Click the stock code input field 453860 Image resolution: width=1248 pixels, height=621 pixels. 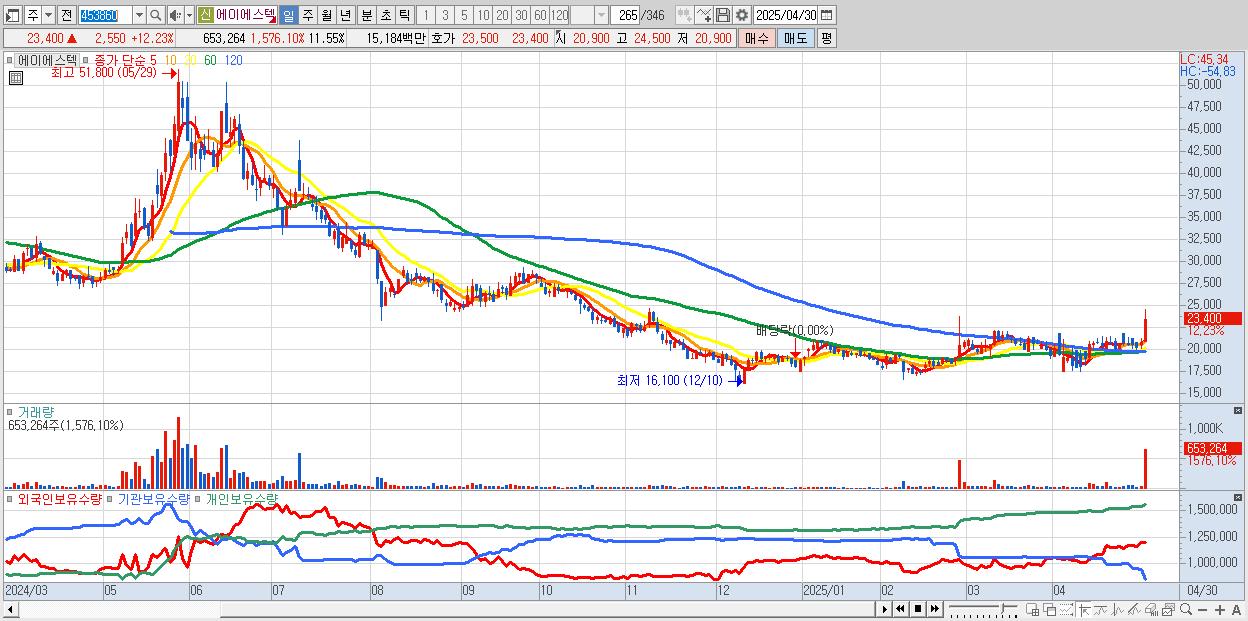click(x=106, y=15)
